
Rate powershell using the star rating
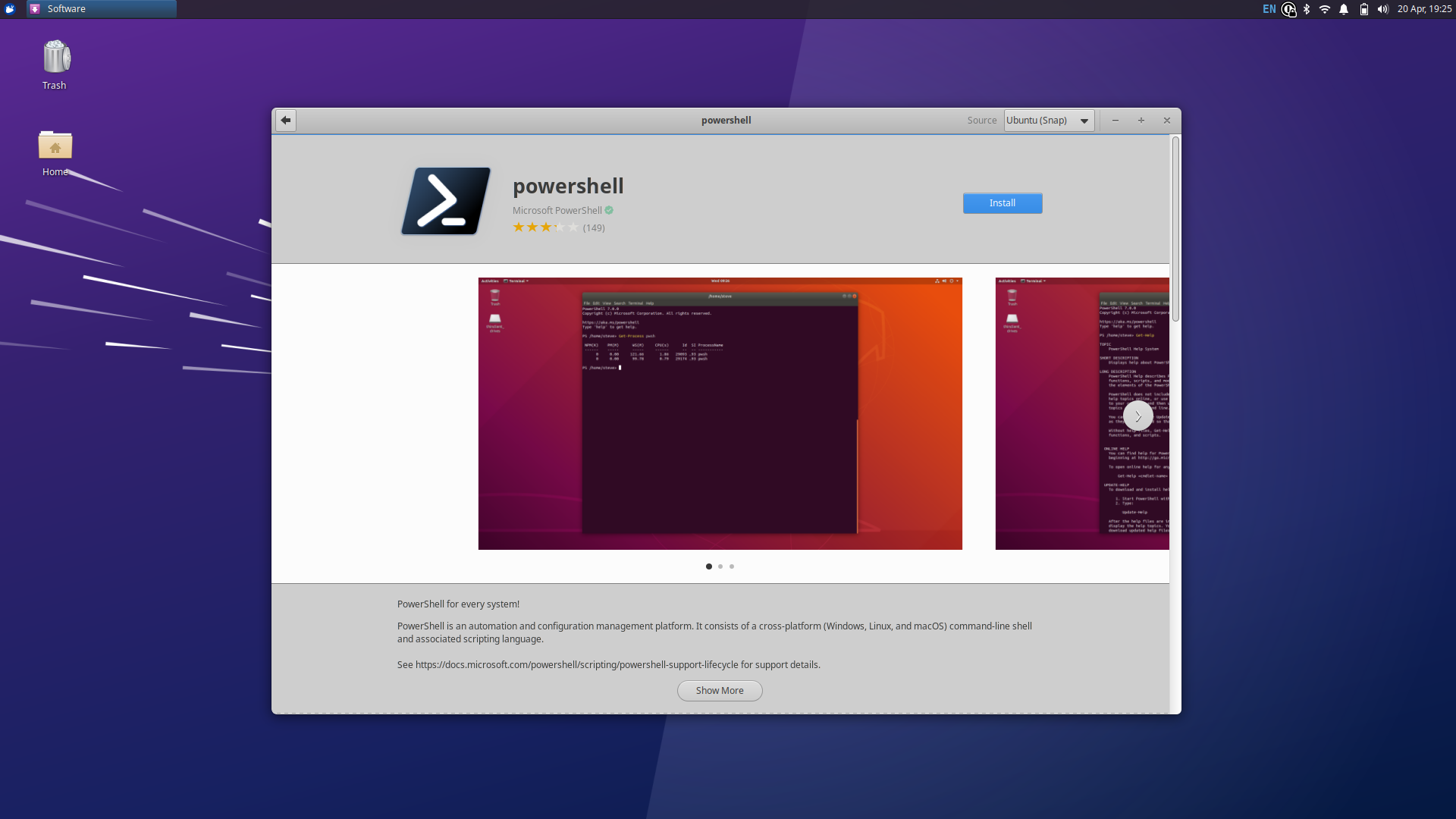544,227
